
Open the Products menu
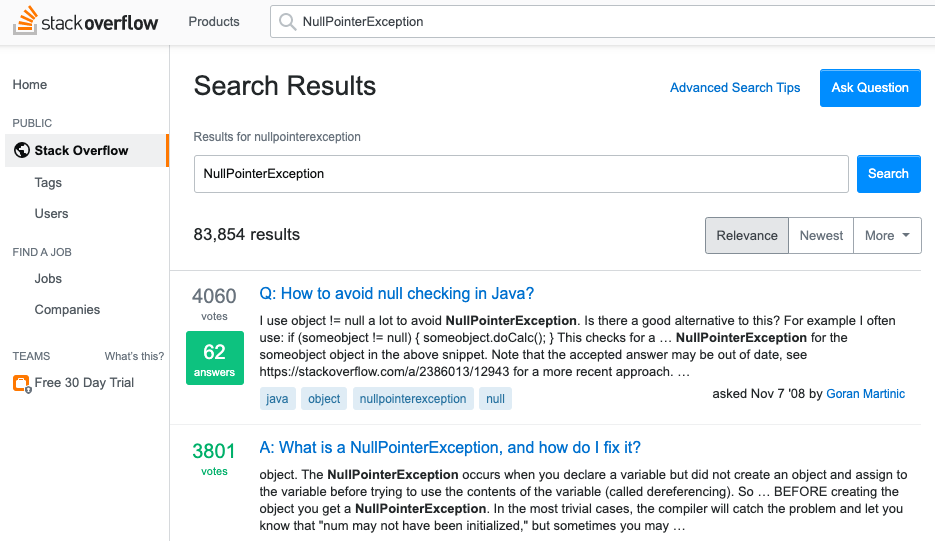(214, 22)
